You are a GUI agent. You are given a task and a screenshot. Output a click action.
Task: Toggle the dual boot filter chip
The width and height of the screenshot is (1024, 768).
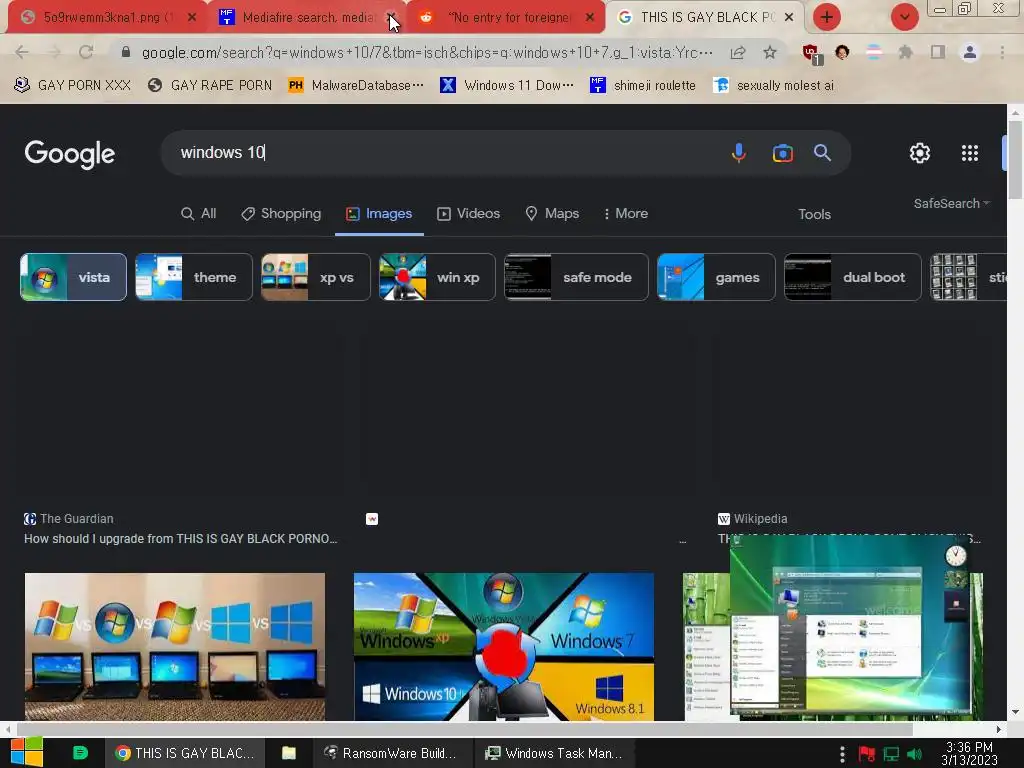(853, 277)
